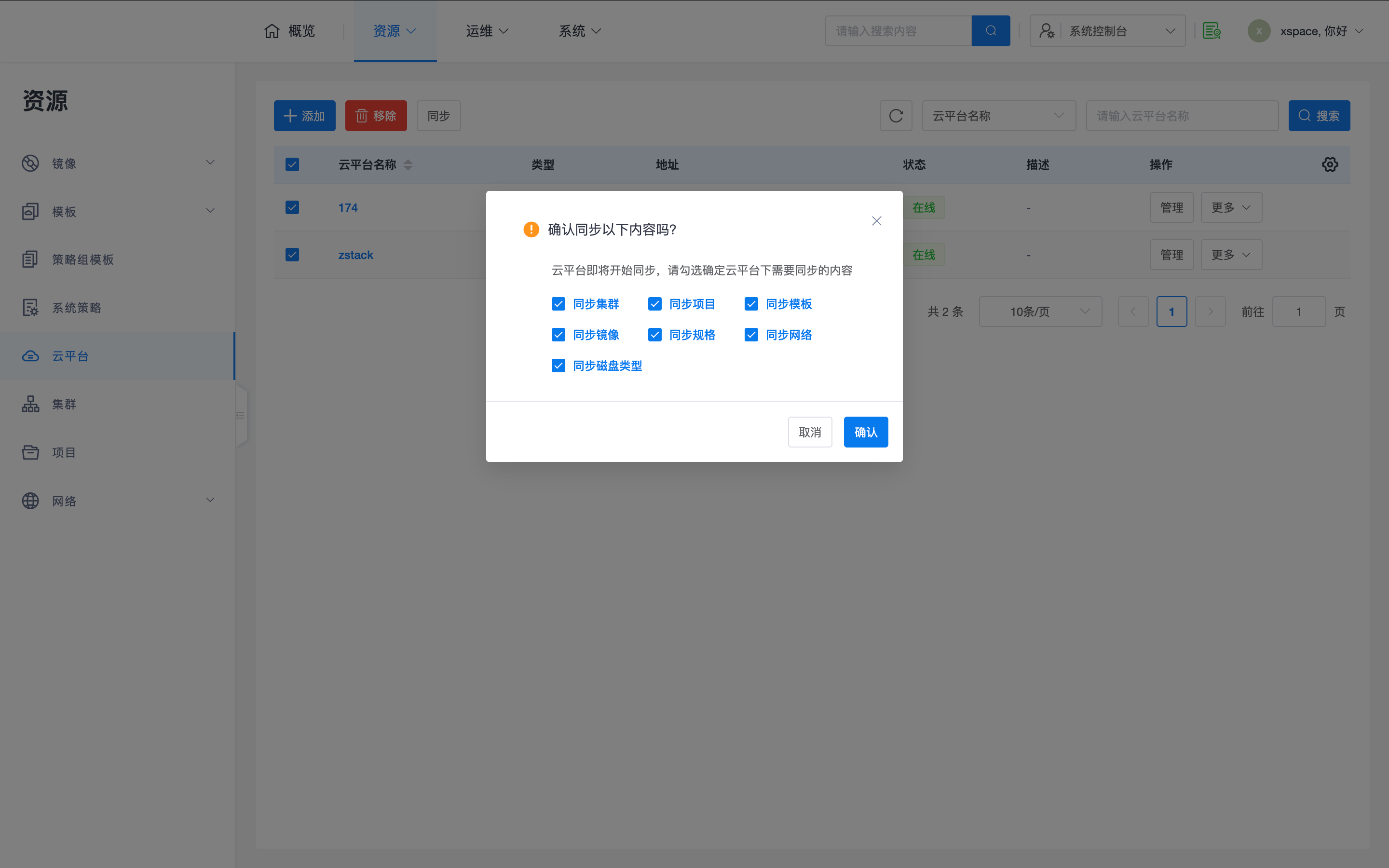Click the refresh list icon button
This screenshot has width=1389, height=868.
[896, 116]
